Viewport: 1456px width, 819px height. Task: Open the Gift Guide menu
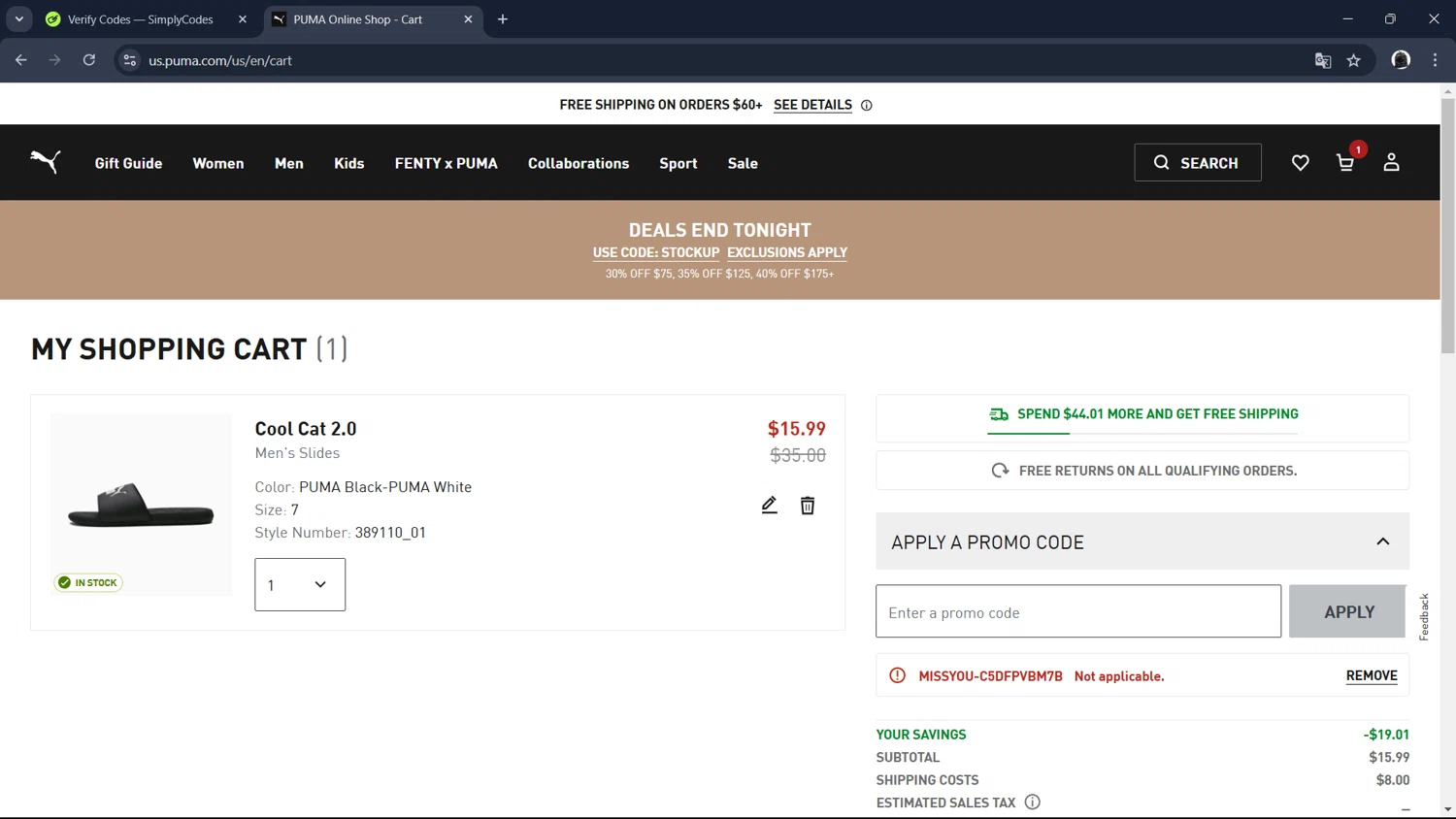pyautogui.click(x=128, y=163)
